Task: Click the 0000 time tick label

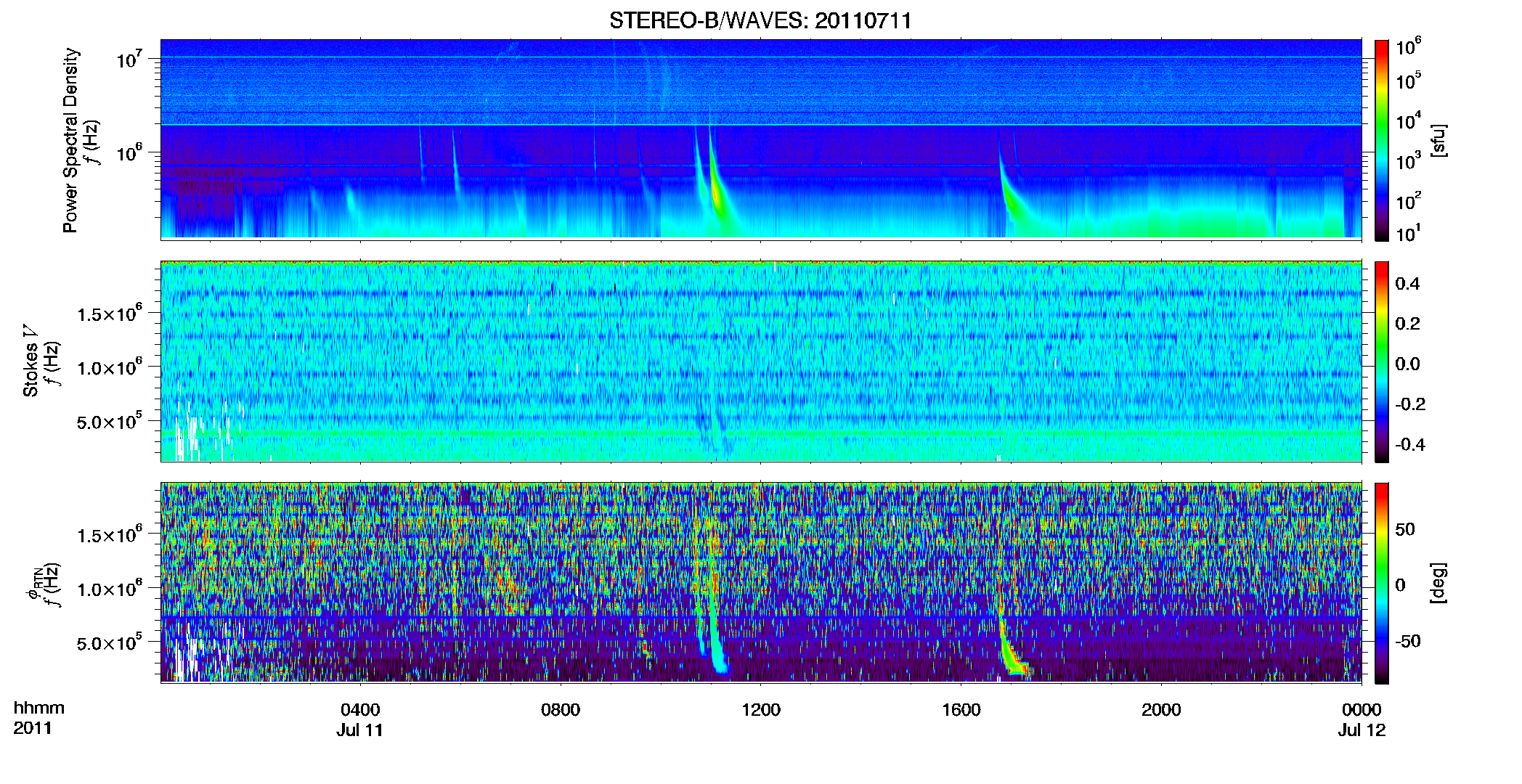Action: pos(1362,710)
